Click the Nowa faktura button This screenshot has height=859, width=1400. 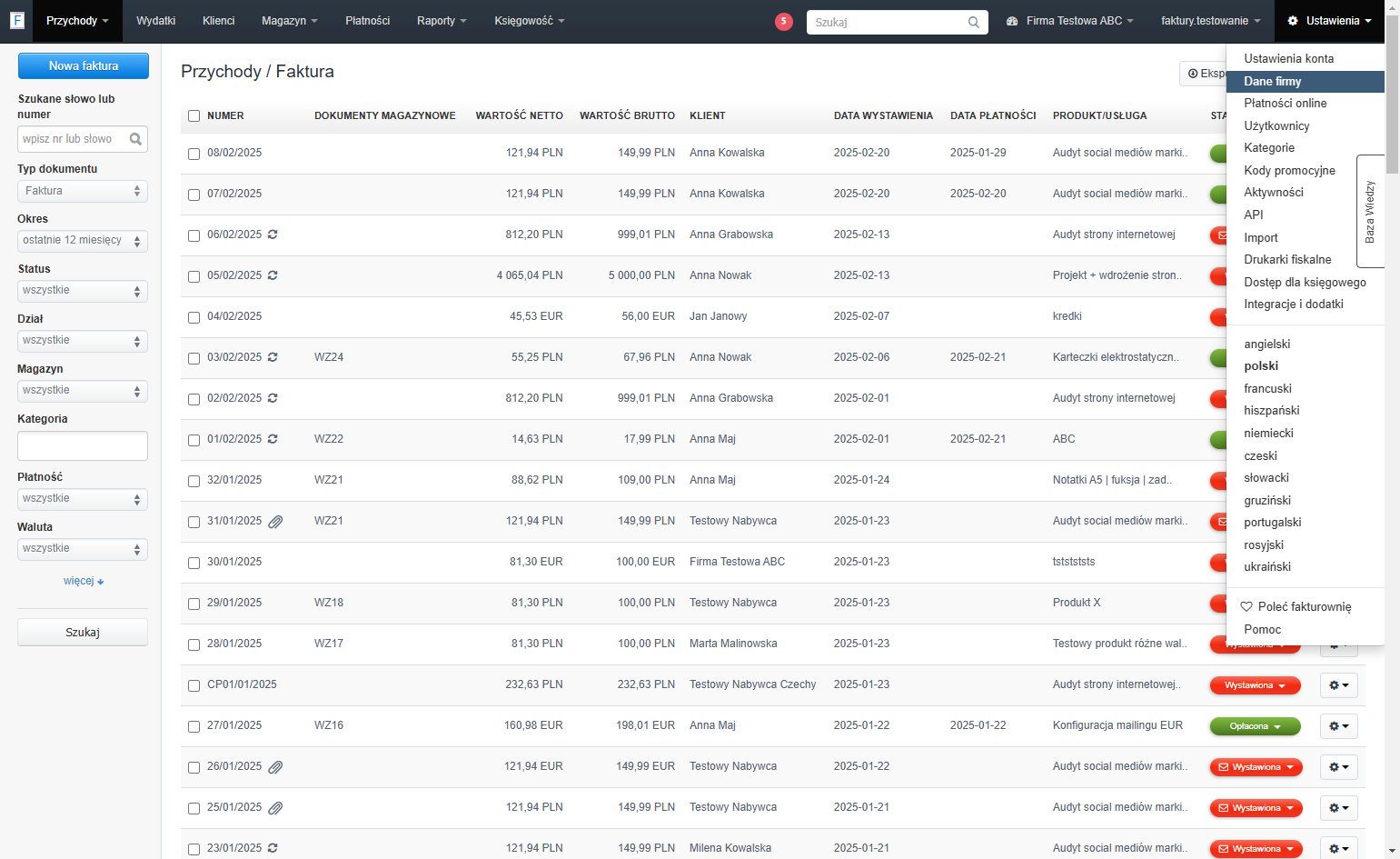point(84,65)
